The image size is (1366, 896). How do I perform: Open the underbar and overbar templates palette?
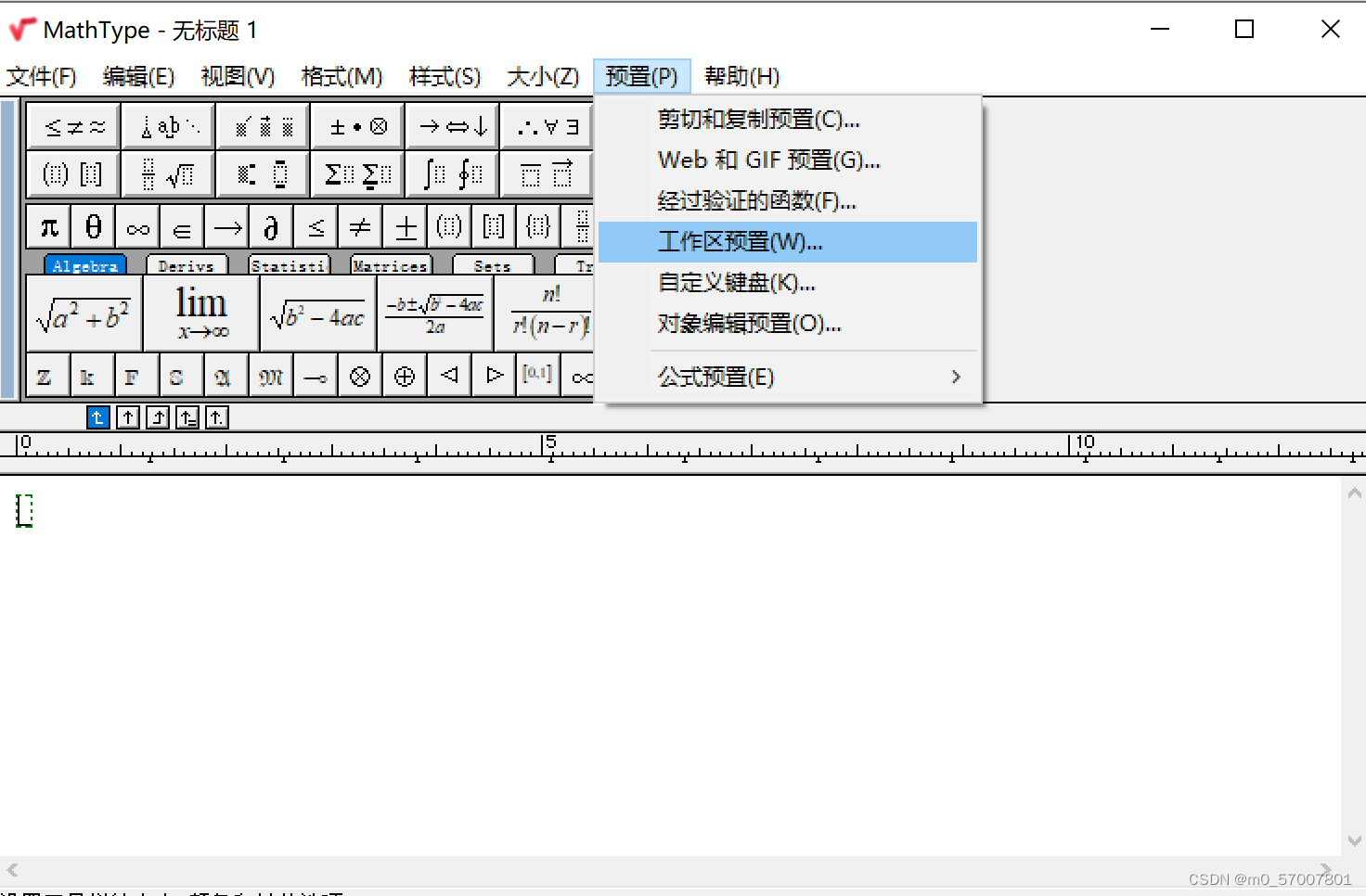(548, 174)
